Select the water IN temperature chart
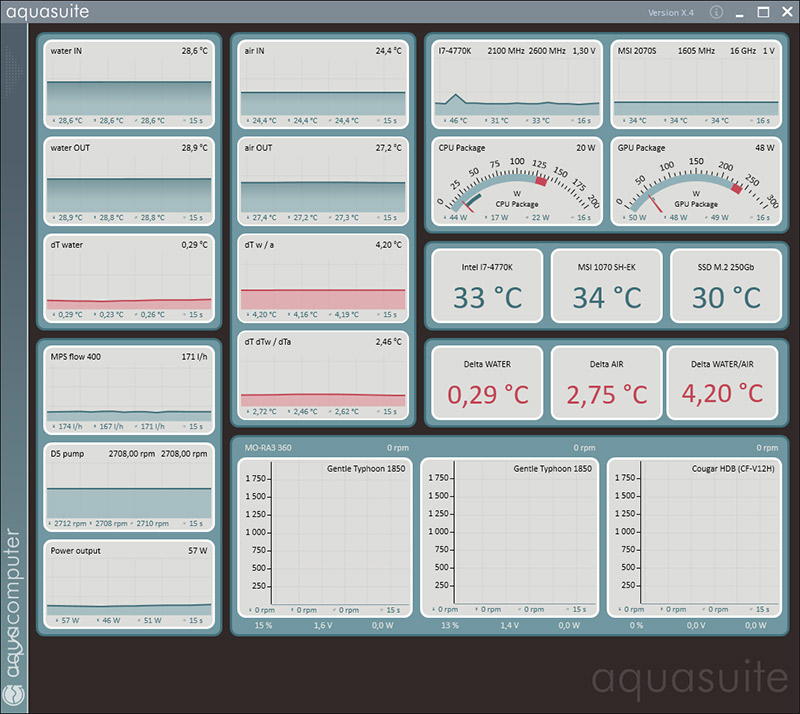The height and width of the screenshot is (714, 800). point(129,85)
